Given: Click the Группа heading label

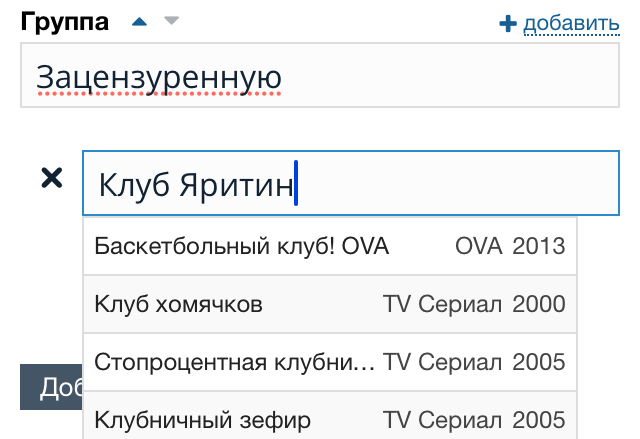Looking at the screenshot, I should pyautogui.click(x=65, y=22).
